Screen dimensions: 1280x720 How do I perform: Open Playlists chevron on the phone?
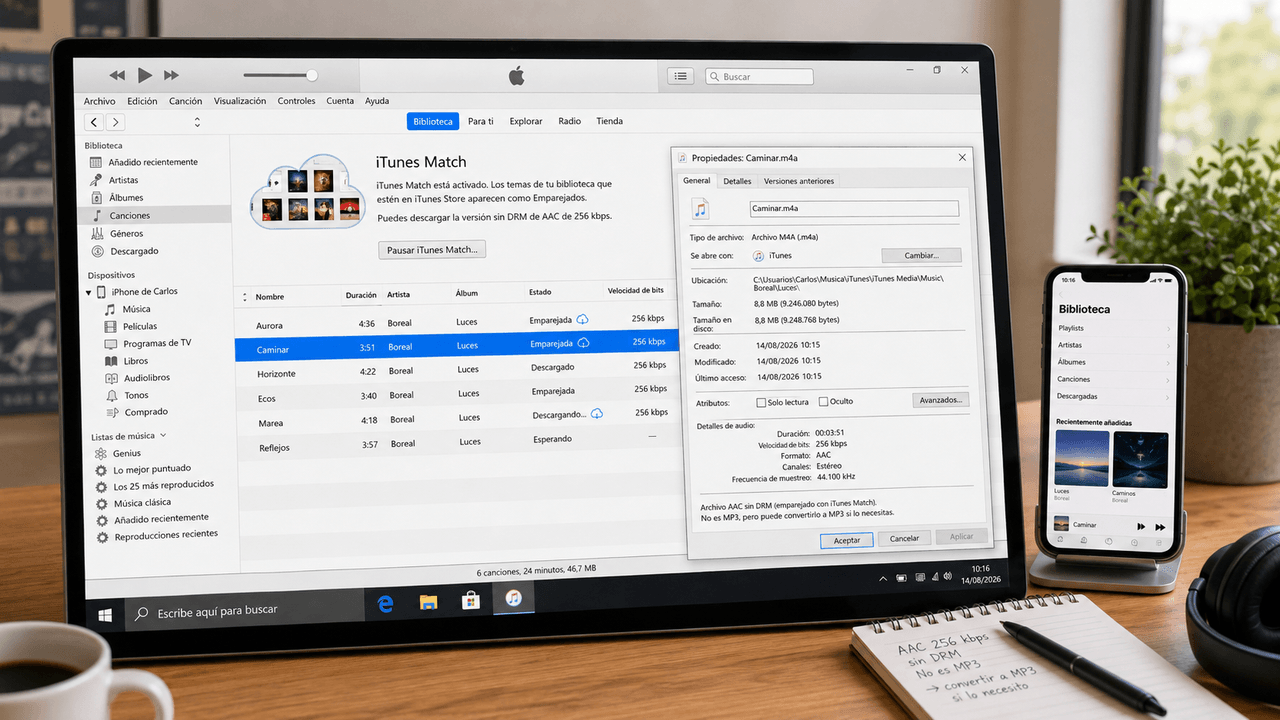pyautogui.click(x=1168, y=328)
